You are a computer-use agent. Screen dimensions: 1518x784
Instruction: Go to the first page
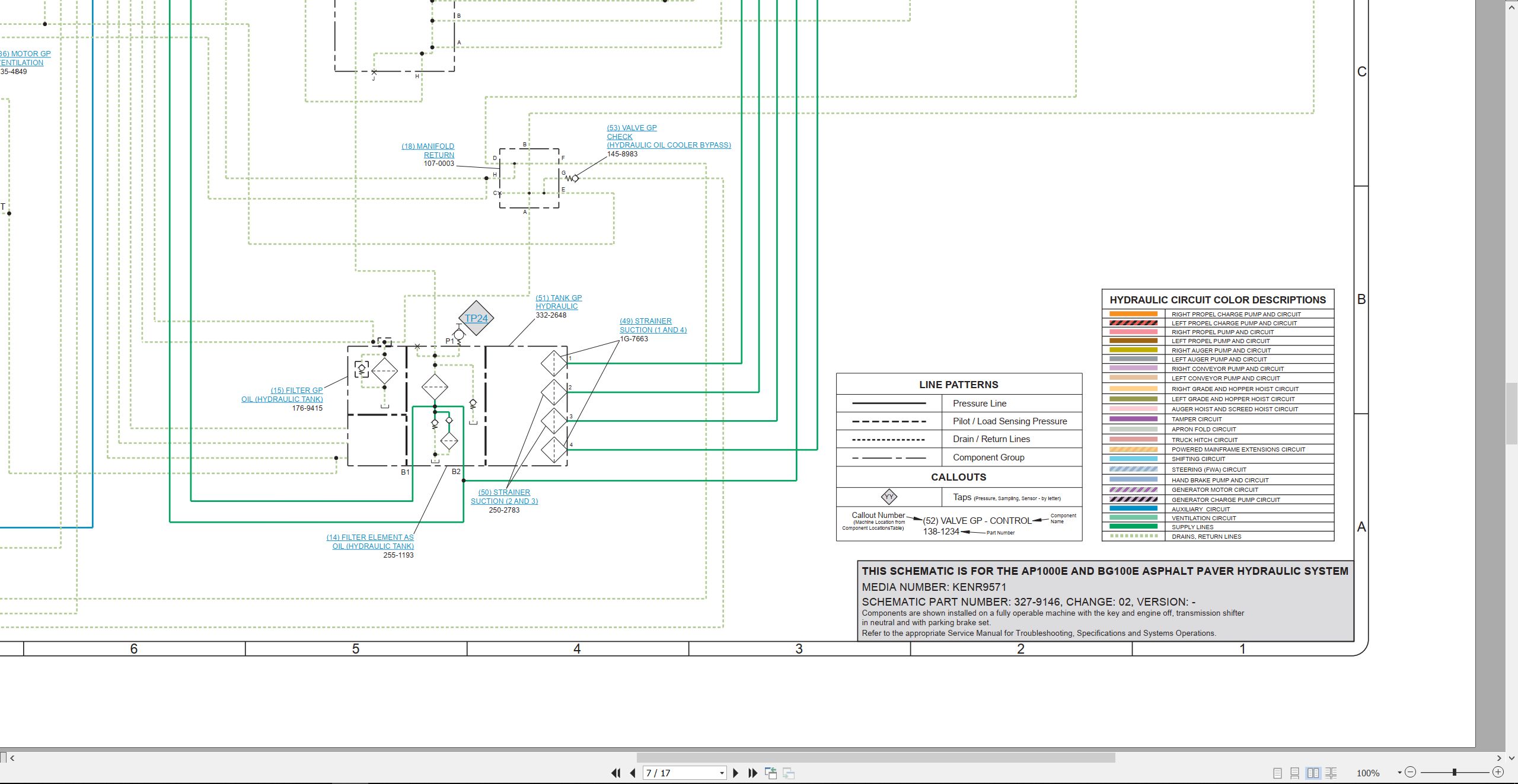point(616,773)
